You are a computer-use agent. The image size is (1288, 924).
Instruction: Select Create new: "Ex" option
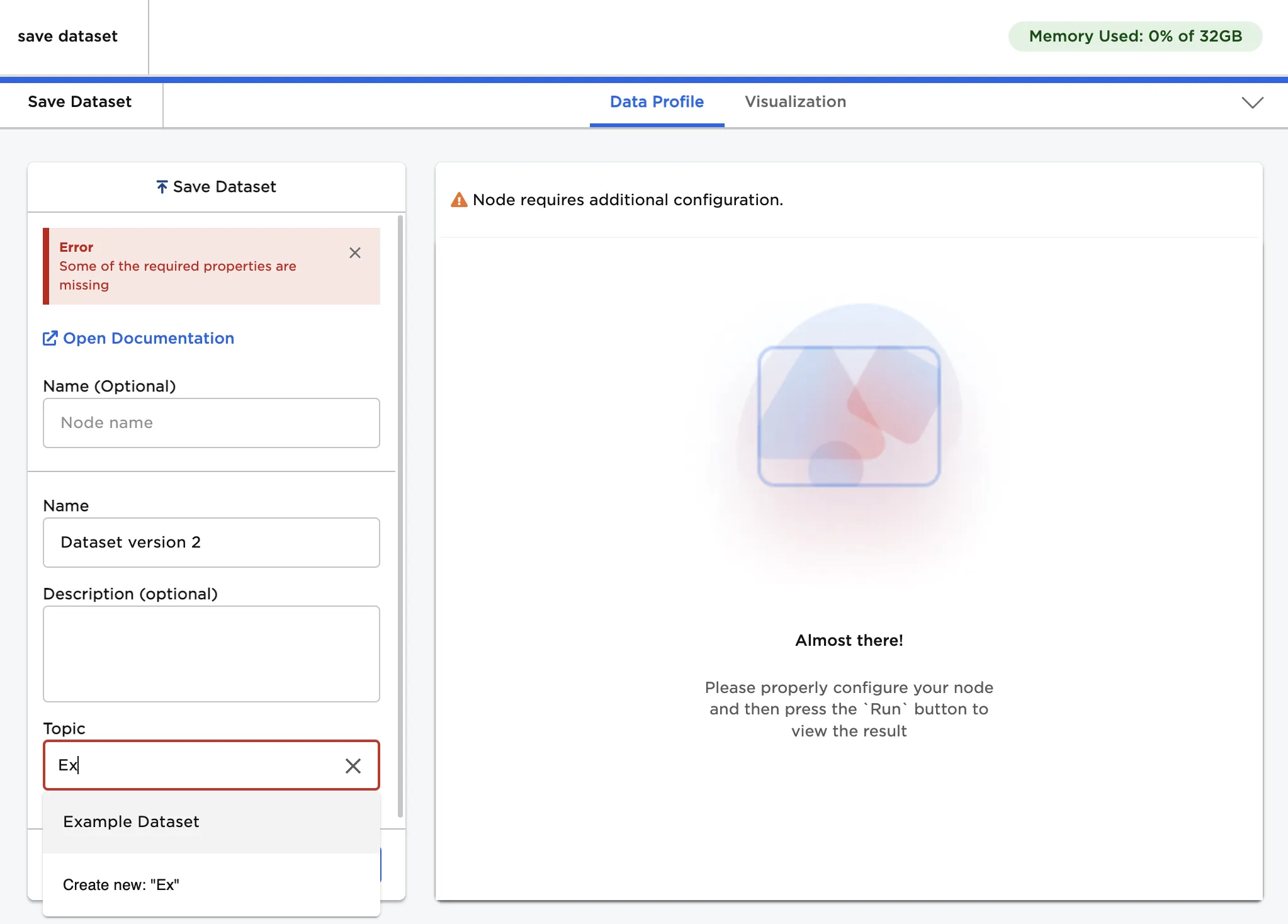point(121,885)
